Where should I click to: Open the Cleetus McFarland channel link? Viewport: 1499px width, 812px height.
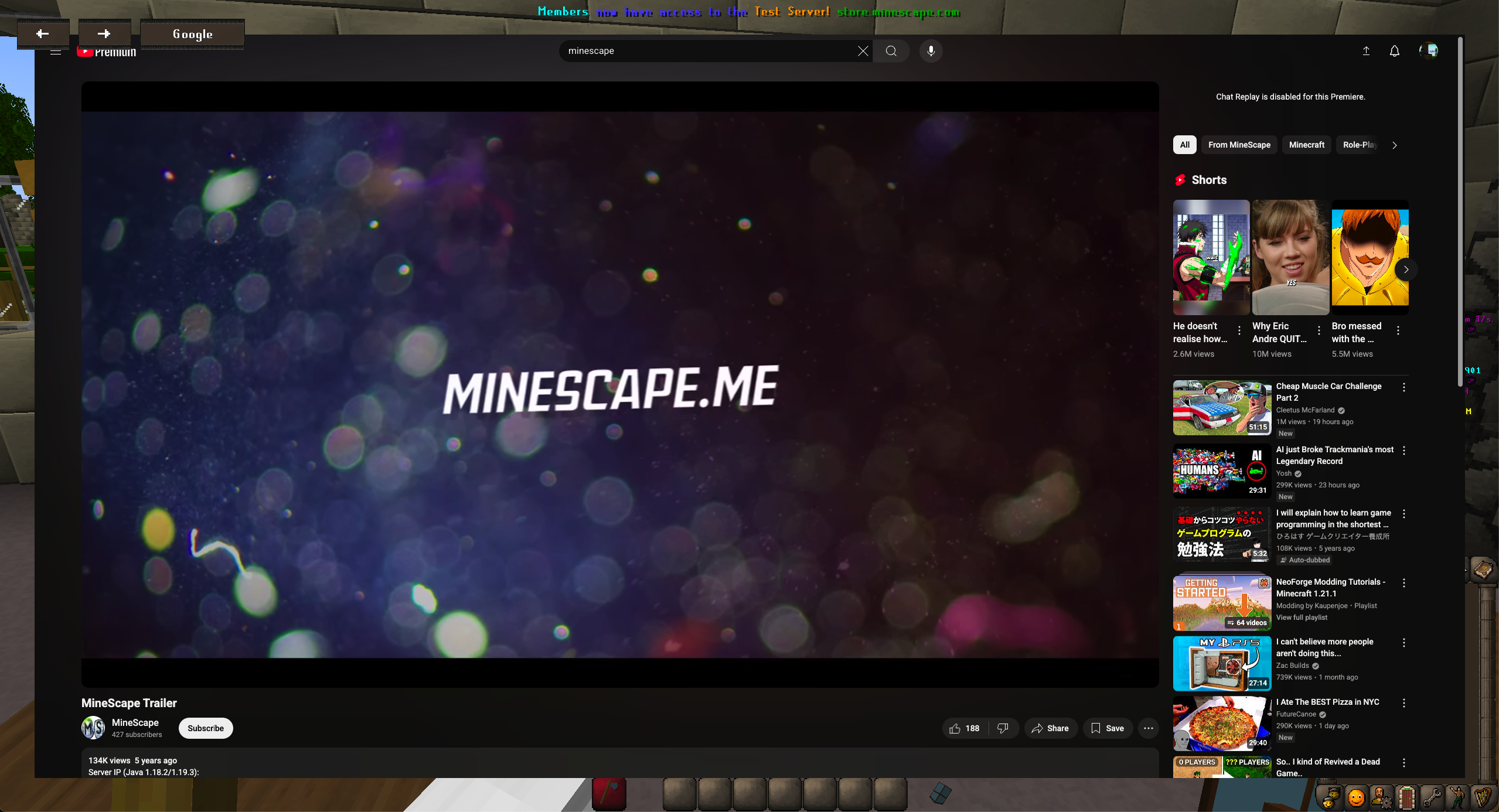1305,410
